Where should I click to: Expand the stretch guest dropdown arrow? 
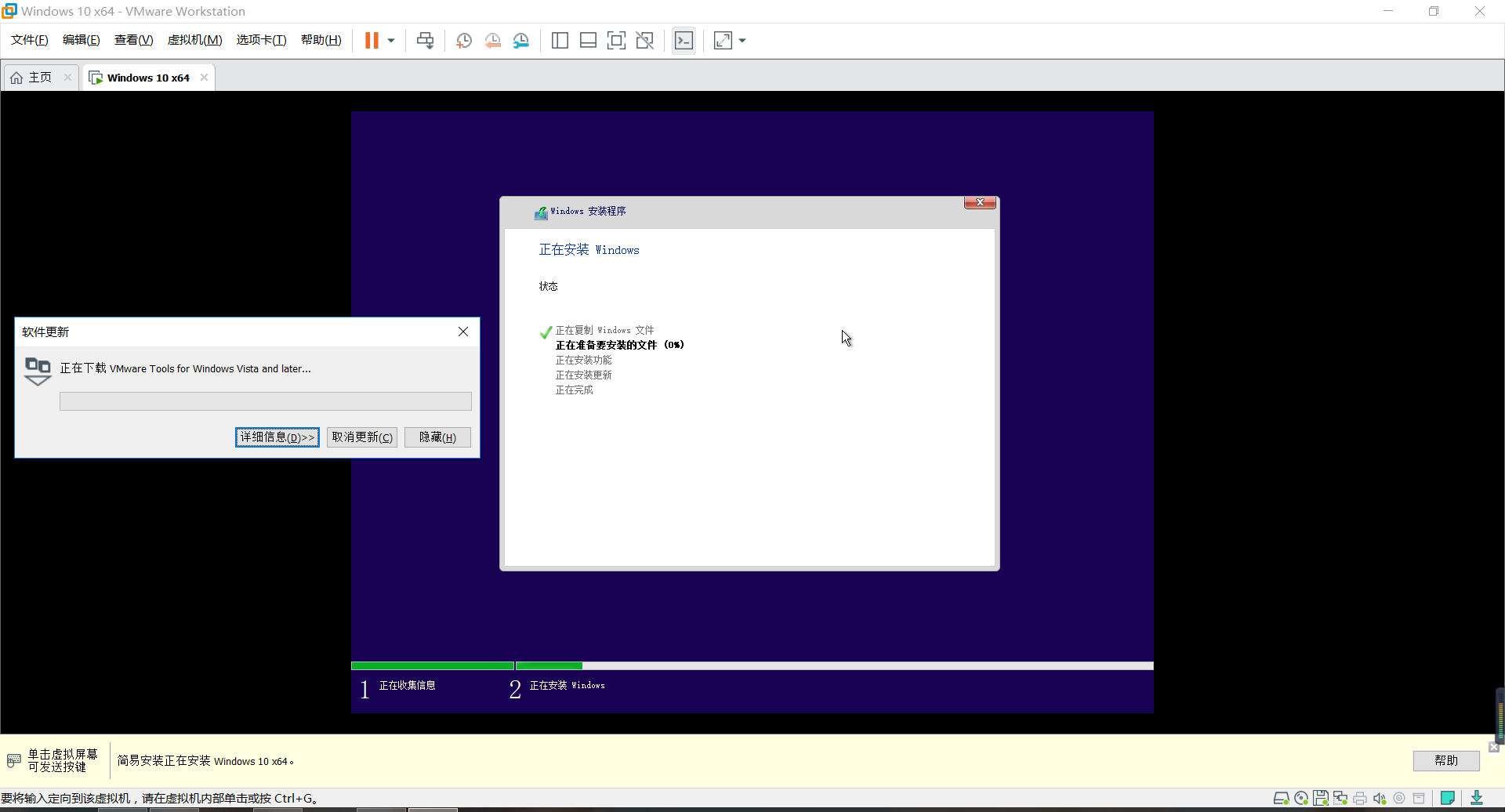(742, 41)
